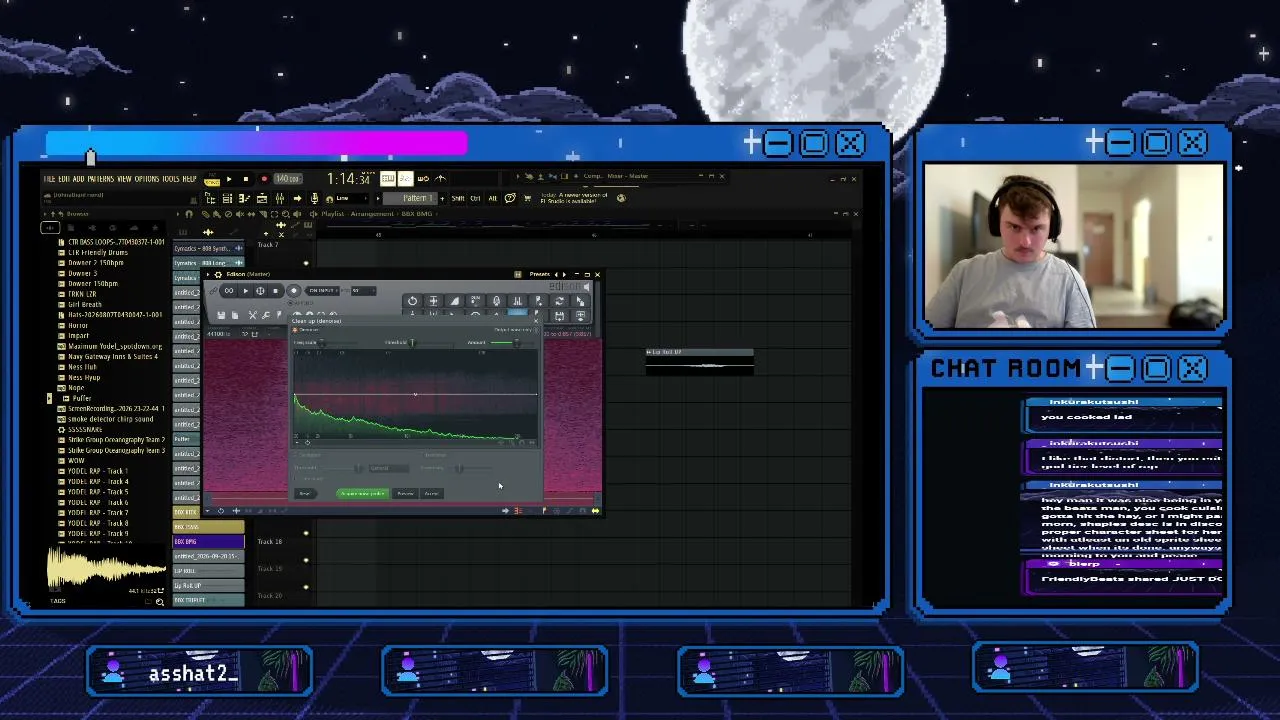Click Reset in the Clean up dialog
This screenshot has width=1280, height=720.
(x=305, y=494)
